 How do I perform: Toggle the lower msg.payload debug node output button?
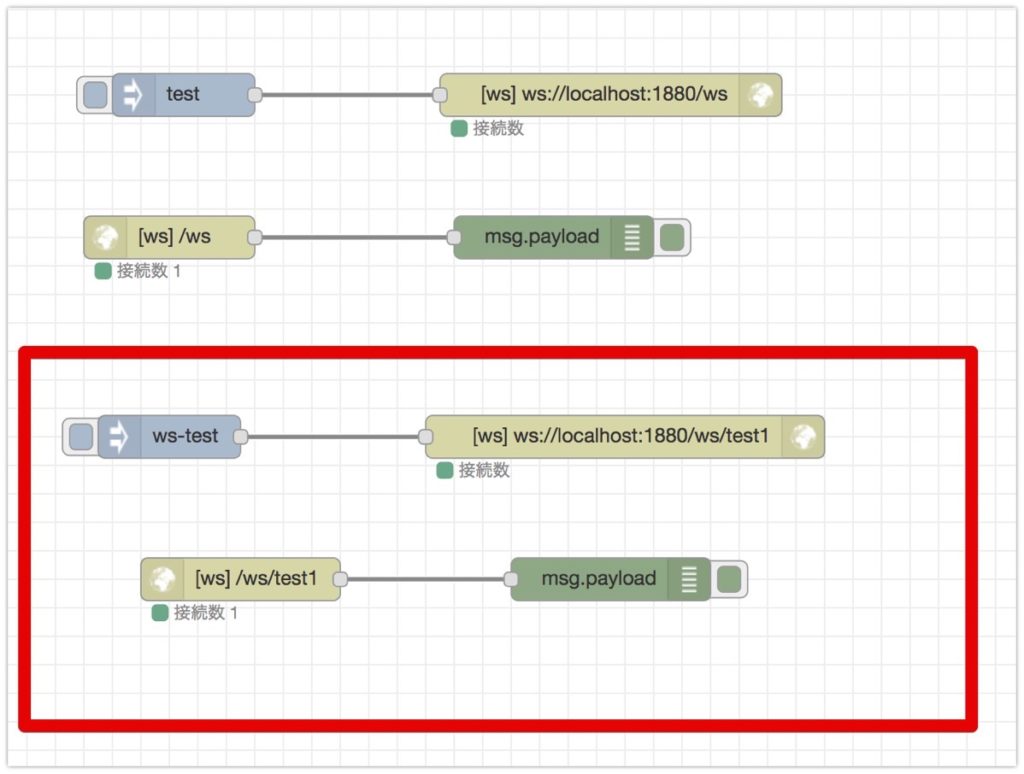coord(730,579)
